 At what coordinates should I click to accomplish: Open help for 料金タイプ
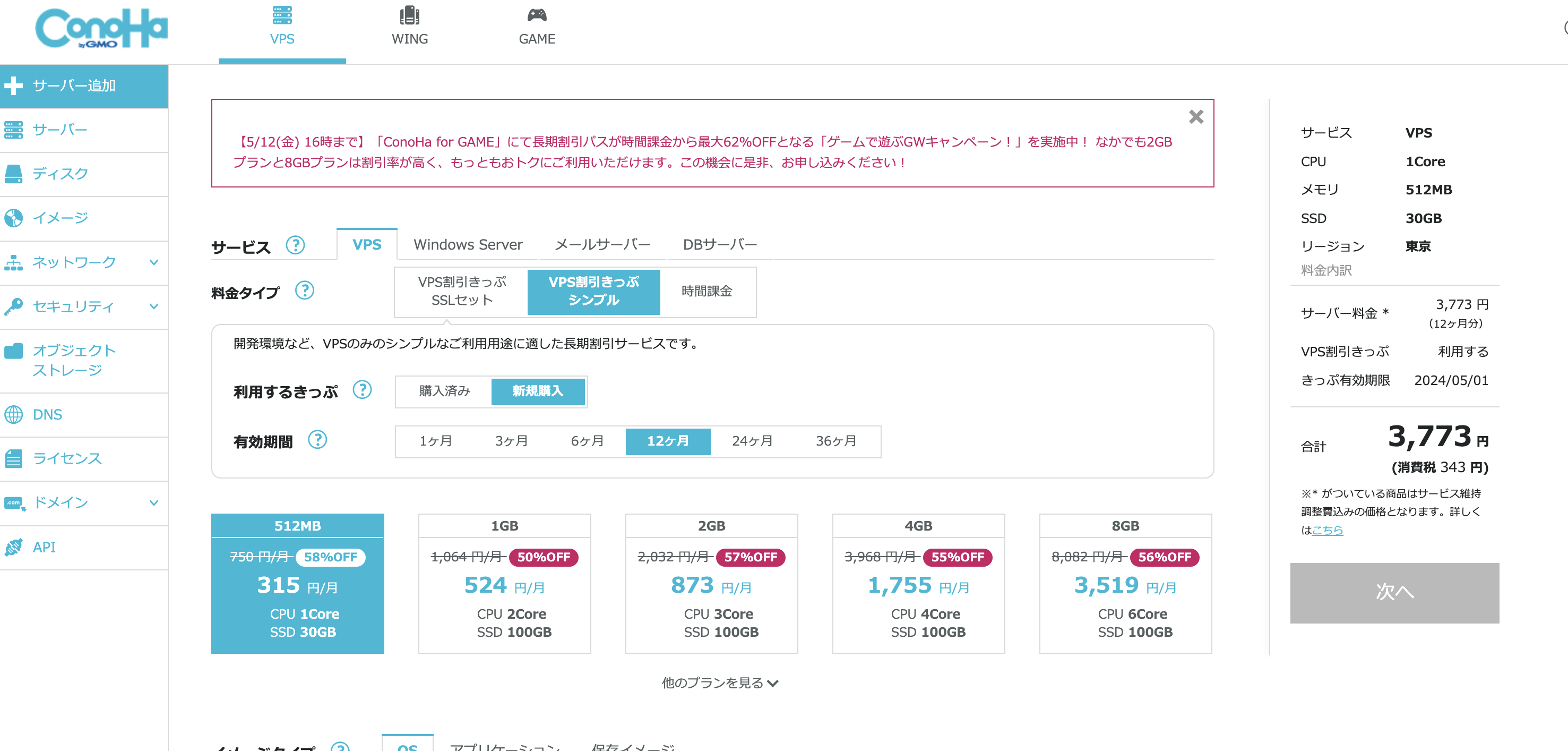[304, 291]
